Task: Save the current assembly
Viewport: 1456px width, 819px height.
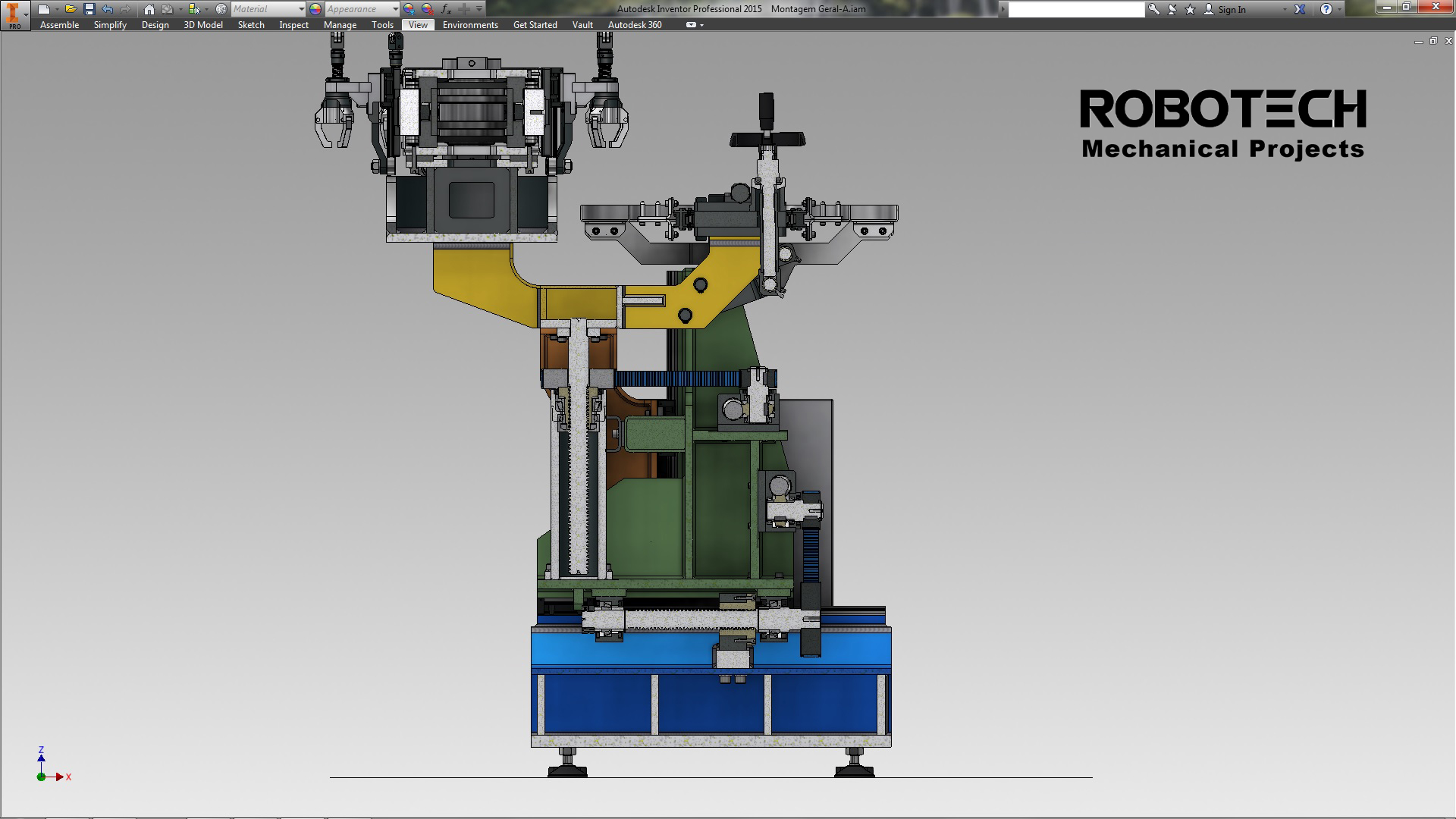Action: pos(89,9)
